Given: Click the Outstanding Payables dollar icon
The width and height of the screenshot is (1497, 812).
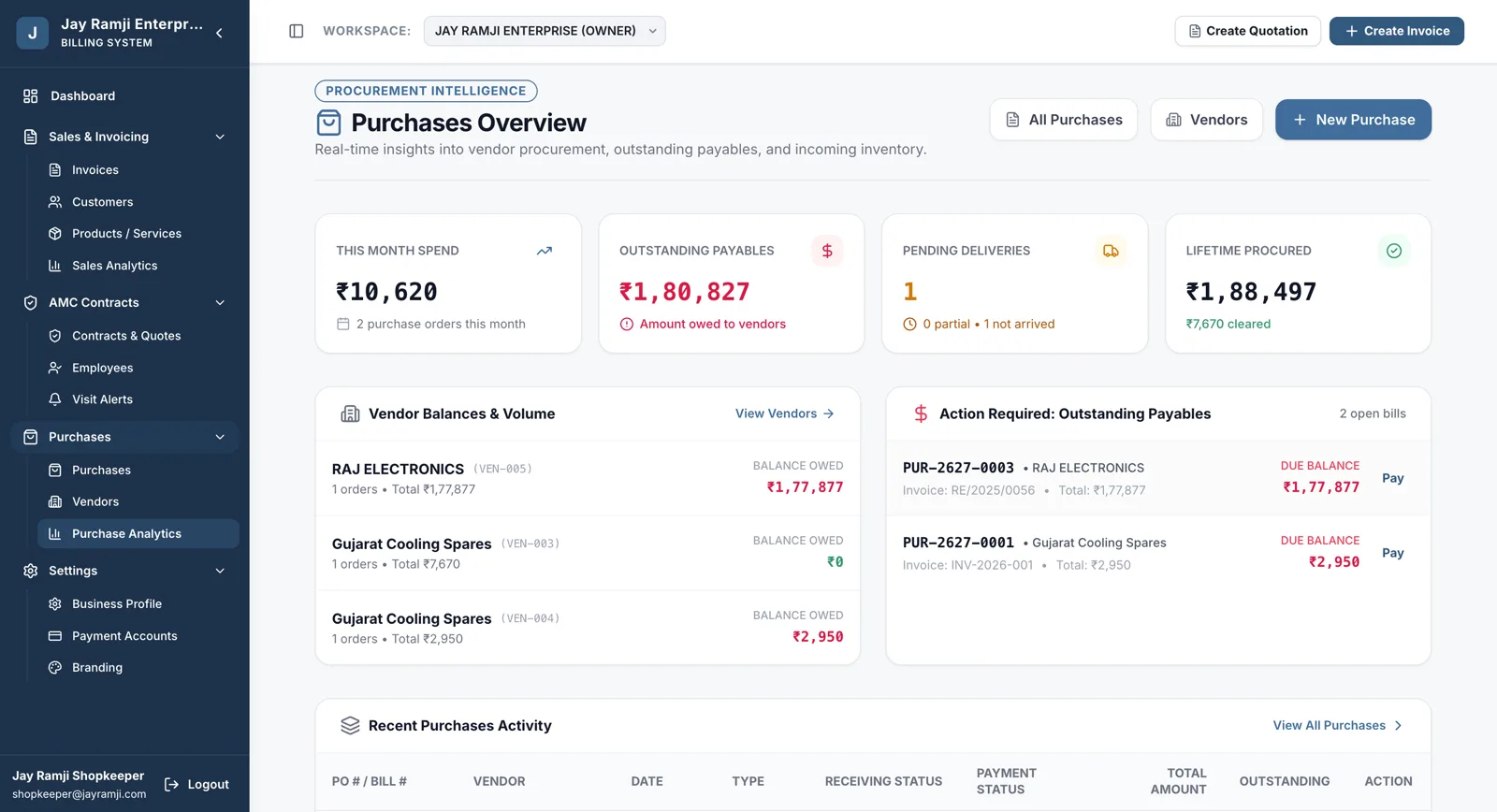Looking at the screenshot, I should (827, 251).
